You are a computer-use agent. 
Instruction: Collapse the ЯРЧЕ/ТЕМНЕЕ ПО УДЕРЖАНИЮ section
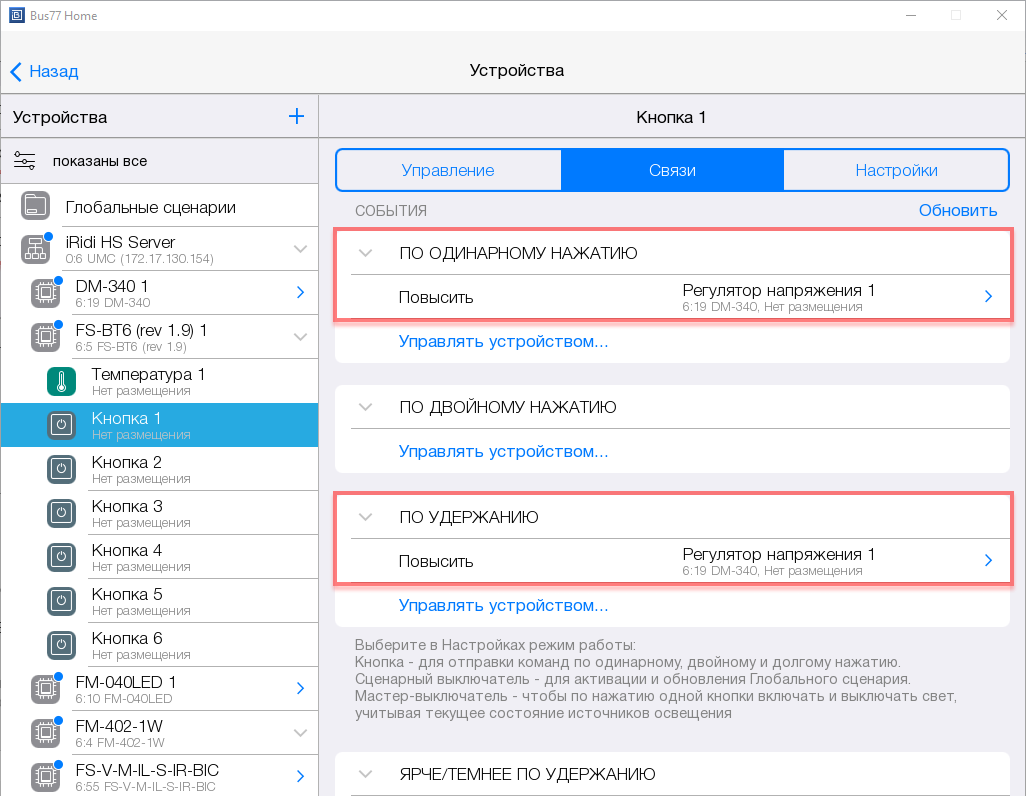[365, 775]
